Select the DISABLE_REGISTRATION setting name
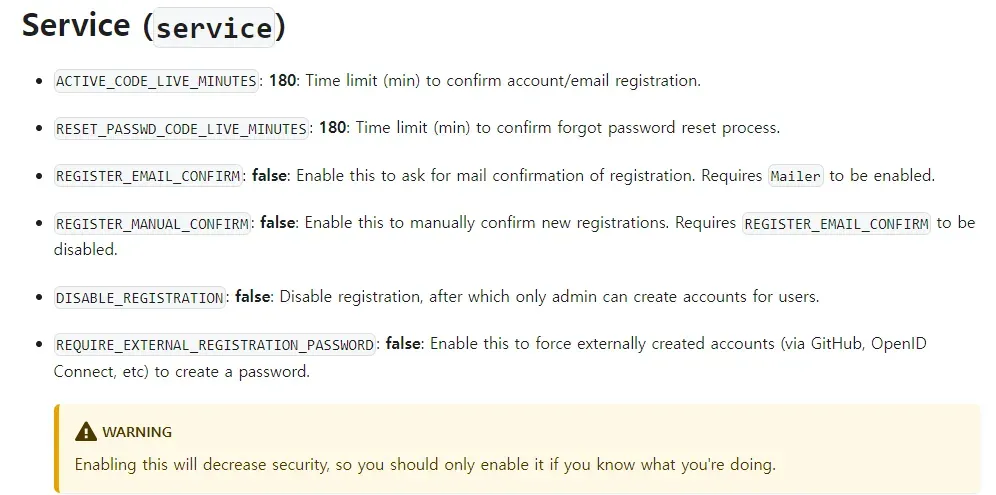Image resolution: width=996 pixels, height=495 pixels. [x=140, y=298]
